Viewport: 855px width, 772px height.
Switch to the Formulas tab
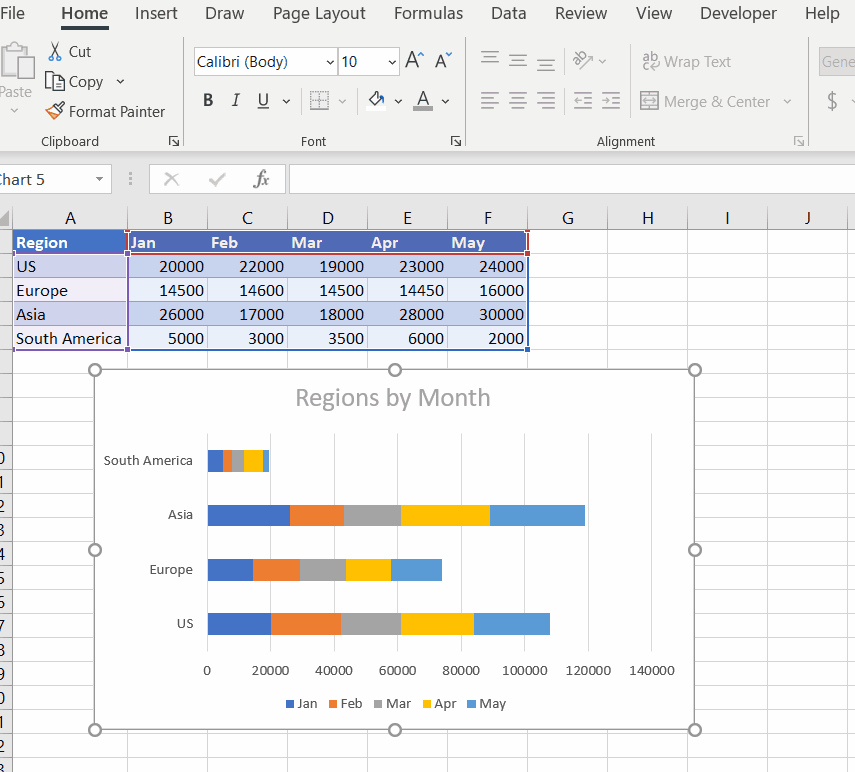click(x=429, y=13)
